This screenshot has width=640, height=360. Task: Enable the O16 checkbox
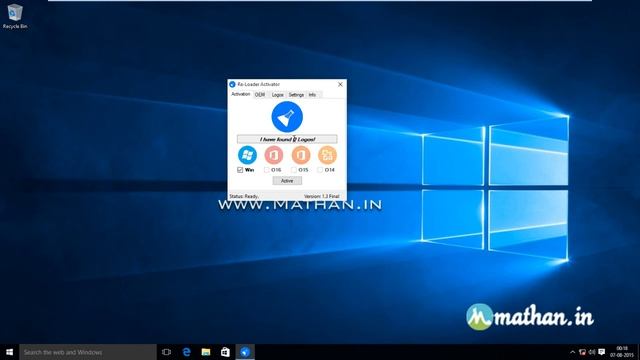[x=267, y=170]
